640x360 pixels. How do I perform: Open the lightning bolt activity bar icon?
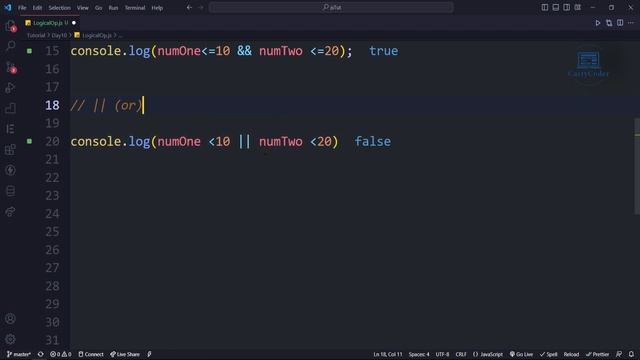(11, 170)
